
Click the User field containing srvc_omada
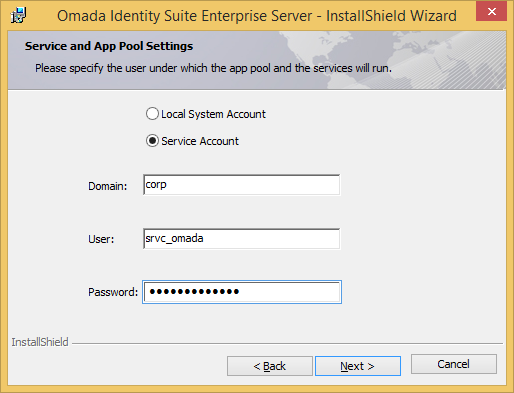(x=242, y=238)
